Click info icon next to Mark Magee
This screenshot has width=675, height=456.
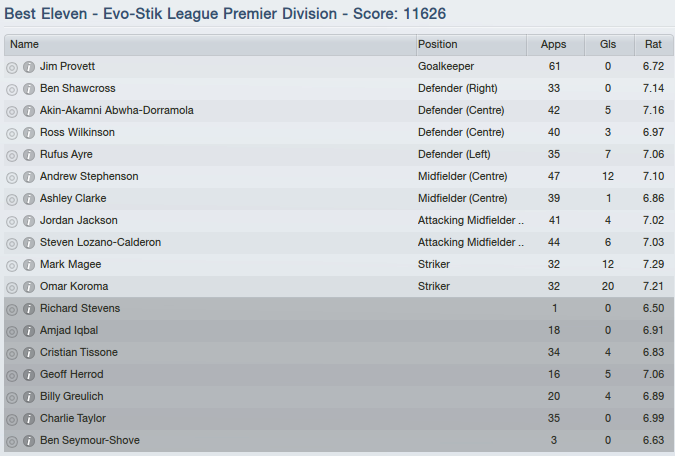(x=29, y=265)
